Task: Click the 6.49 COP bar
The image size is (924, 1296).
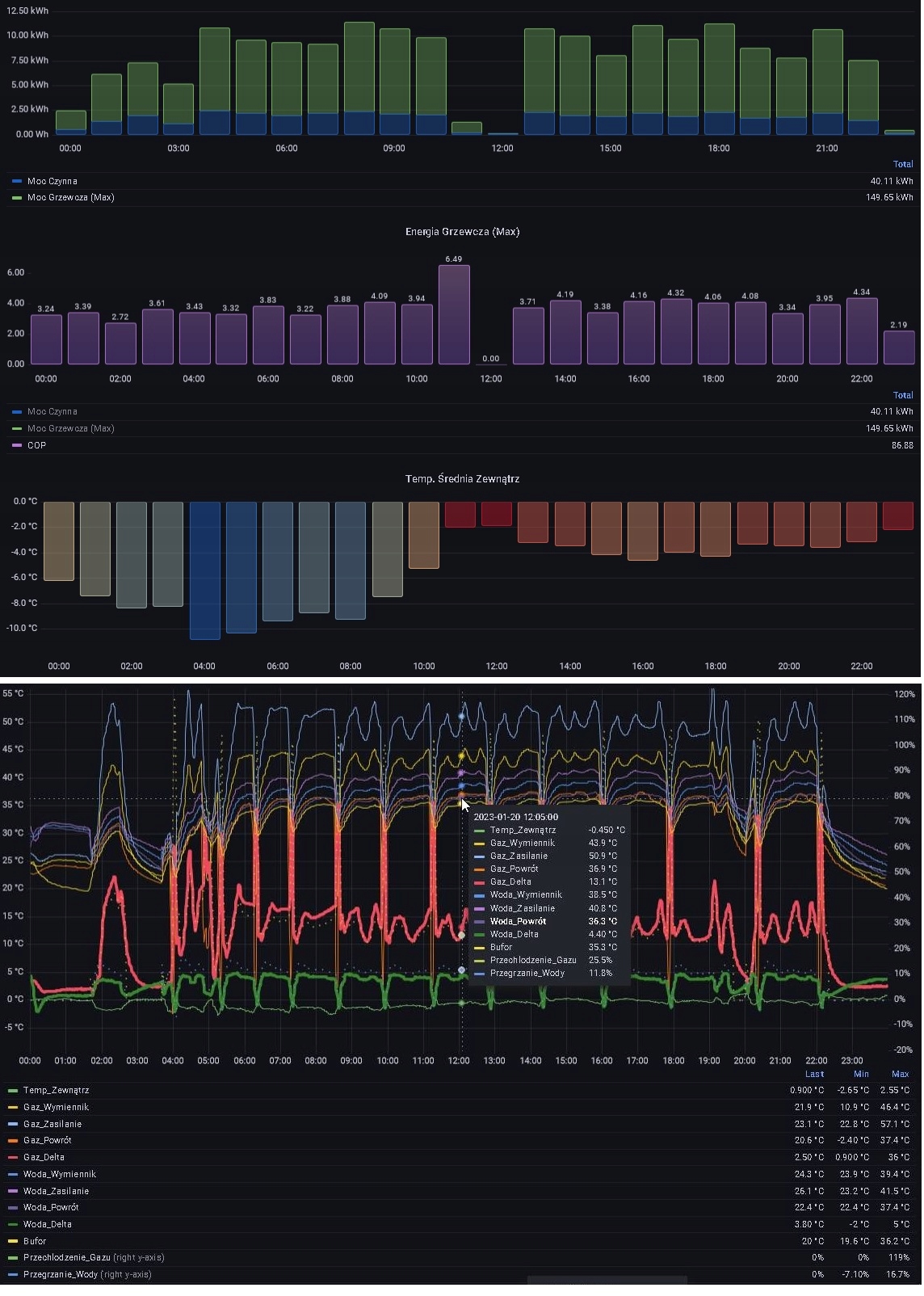Action: pos(454,315)
